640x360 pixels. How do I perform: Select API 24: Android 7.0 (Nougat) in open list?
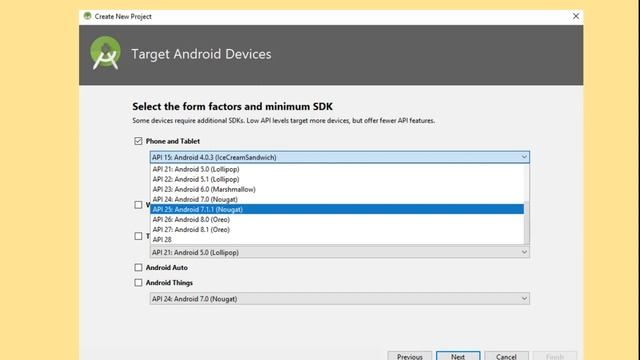(x=337, y=199)
